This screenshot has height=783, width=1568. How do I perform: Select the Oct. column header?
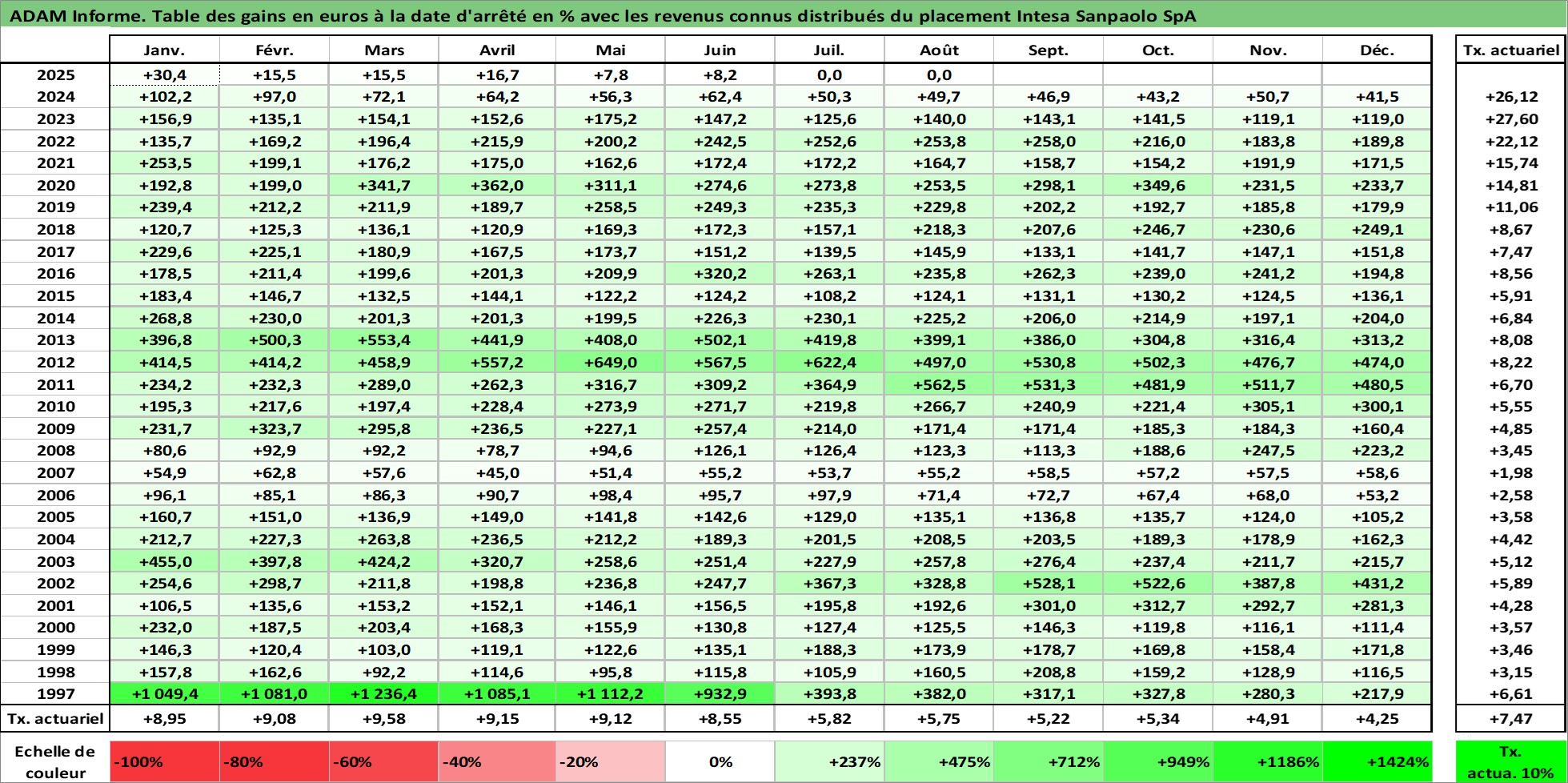(1158, 50)
